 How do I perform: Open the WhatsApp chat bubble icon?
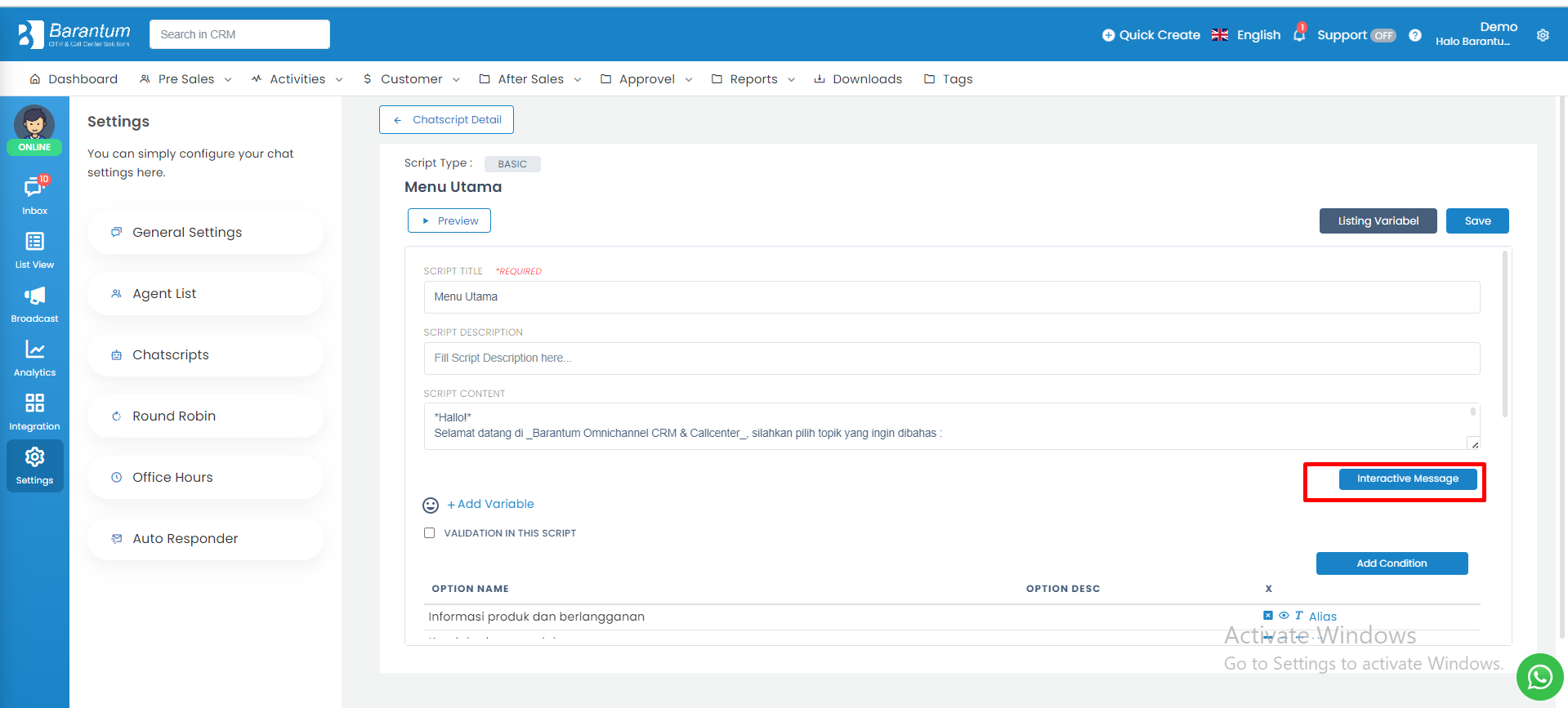coord(1539,678)
